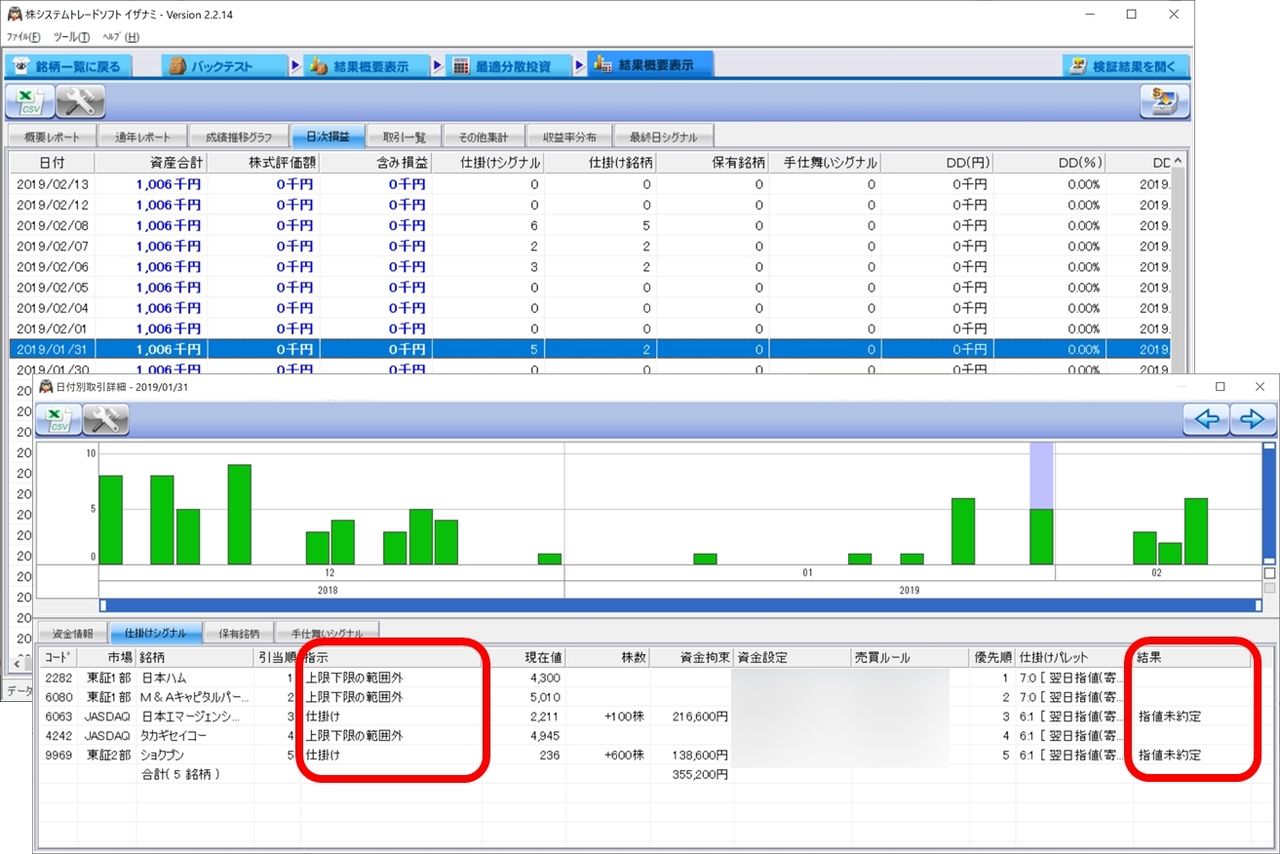Toggle the small checkbox right of chart axis

(1269, 573)
